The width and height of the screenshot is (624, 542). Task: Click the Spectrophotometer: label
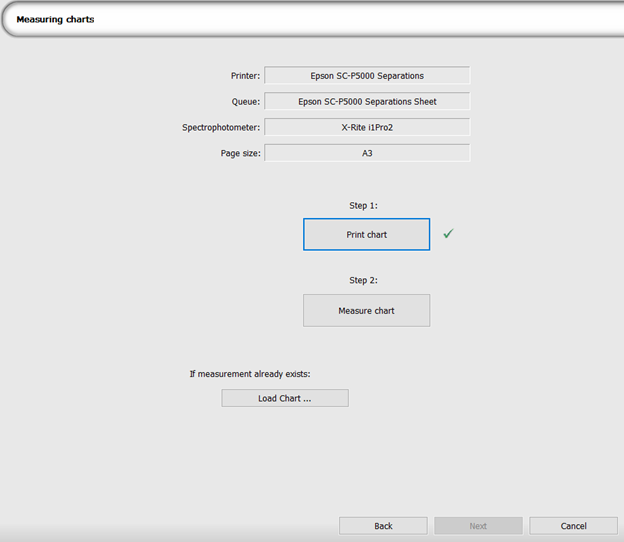point(221,127)
